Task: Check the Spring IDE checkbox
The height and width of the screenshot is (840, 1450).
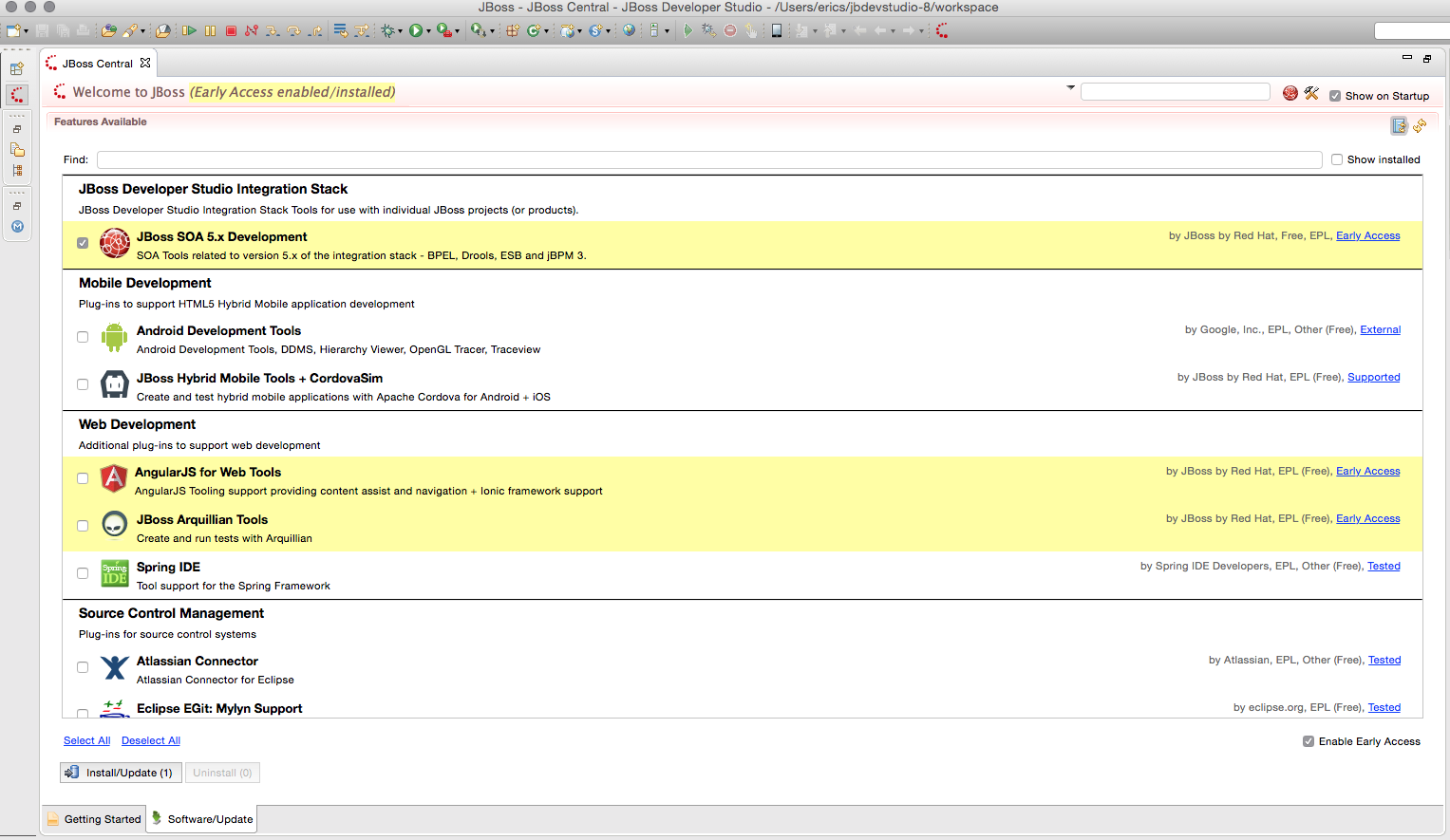Action: point(83,573)
